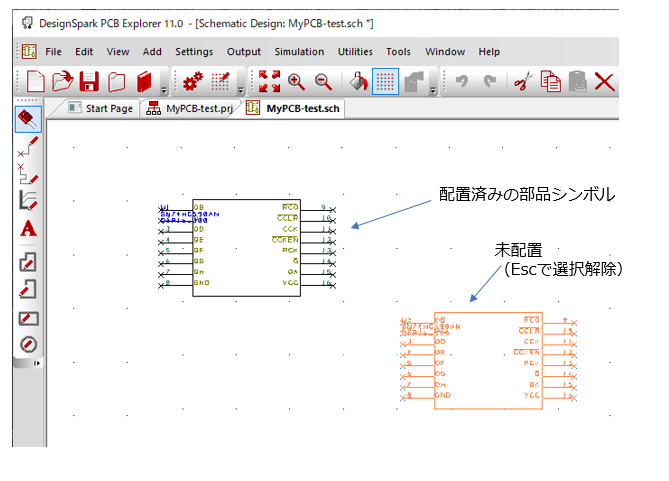Click the scissors Cut icon
The width and height of the screenshot is (669, 481).
pos(521,82)
